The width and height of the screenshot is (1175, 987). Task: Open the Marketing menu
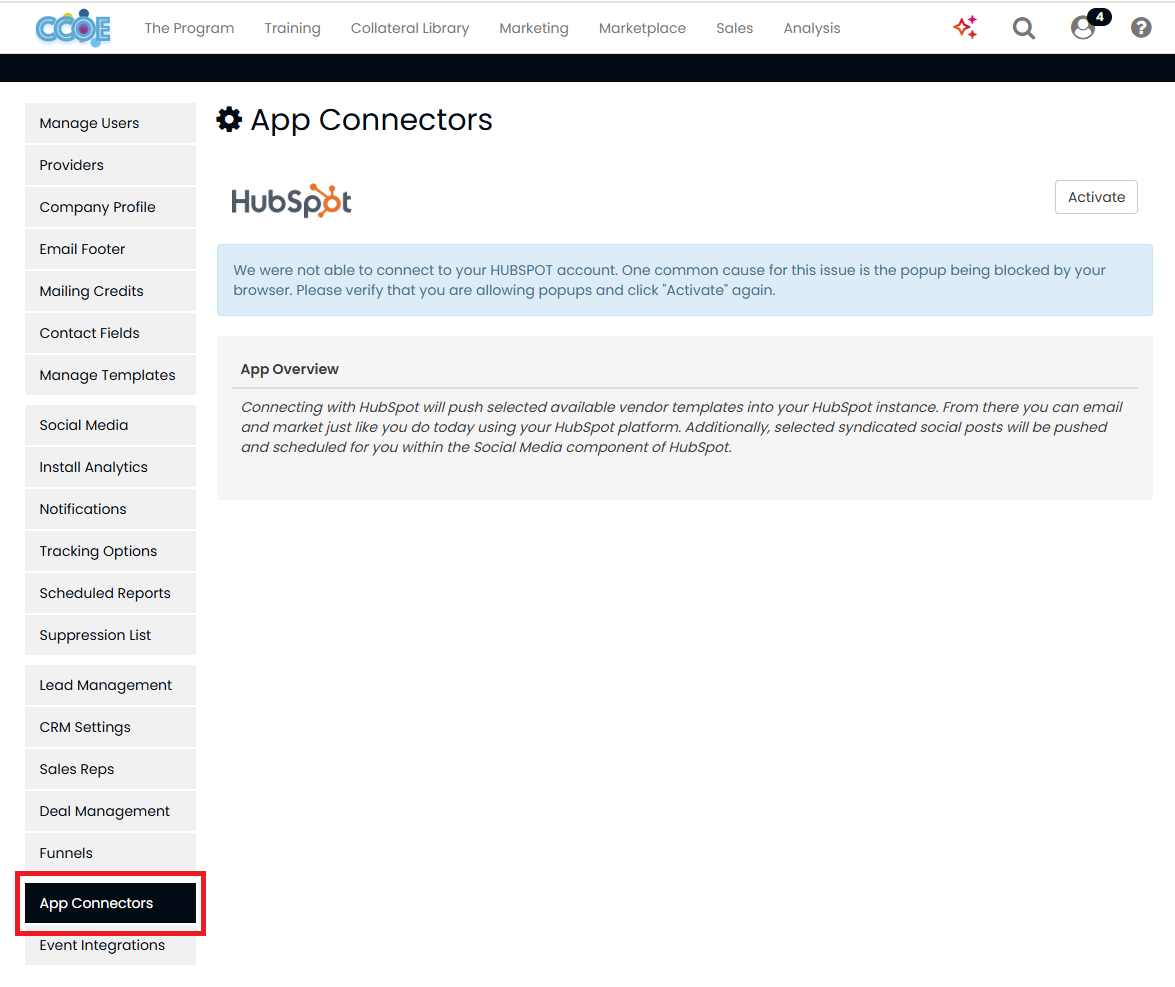point(534,28)
